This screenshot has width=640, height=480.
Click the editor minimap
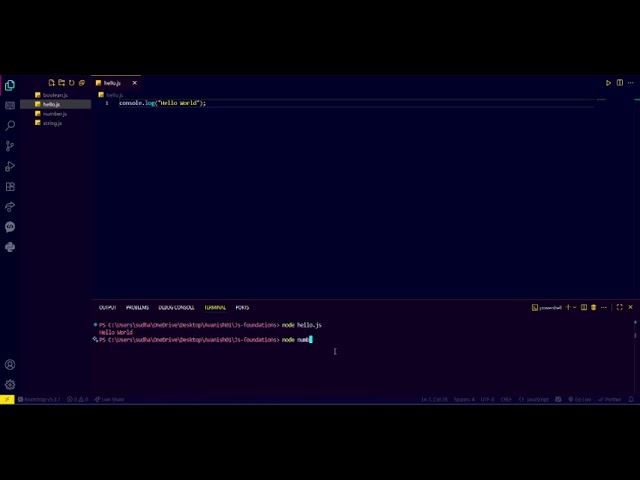point(601,100)
